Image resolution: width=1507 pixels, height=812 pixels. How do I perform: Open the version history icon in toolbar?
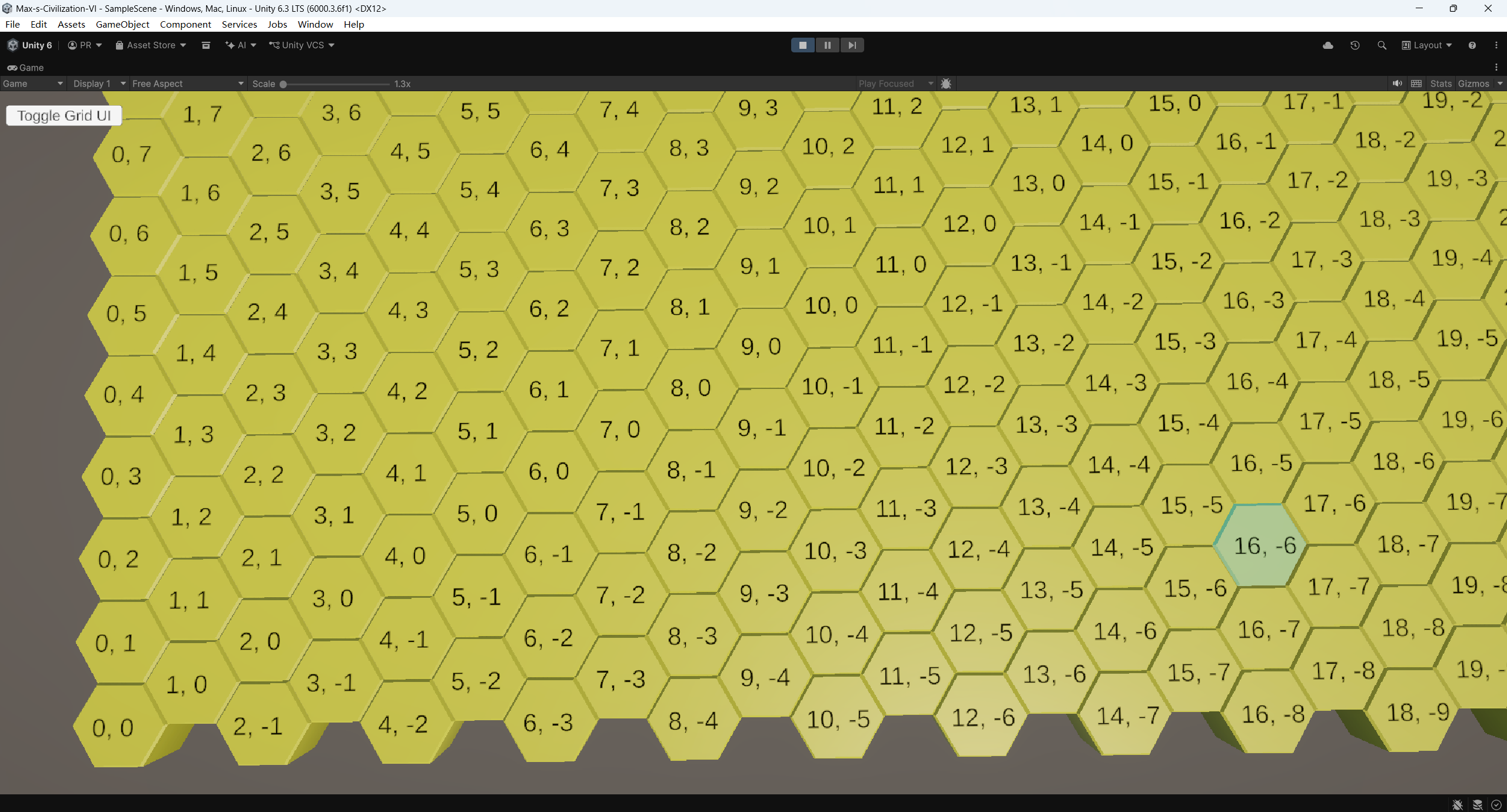coord(1355,45)
